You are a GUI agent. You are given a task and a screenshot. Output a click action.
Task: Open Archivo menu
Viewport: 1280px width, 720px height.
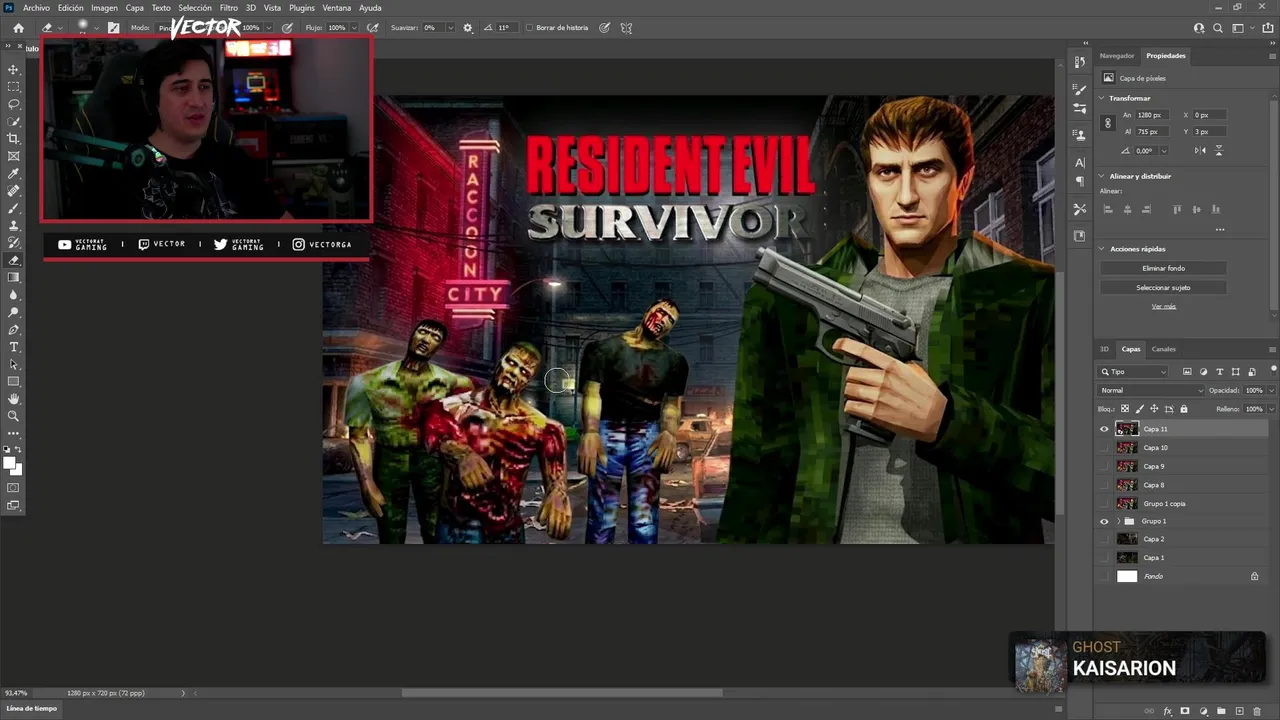point(36,7)
